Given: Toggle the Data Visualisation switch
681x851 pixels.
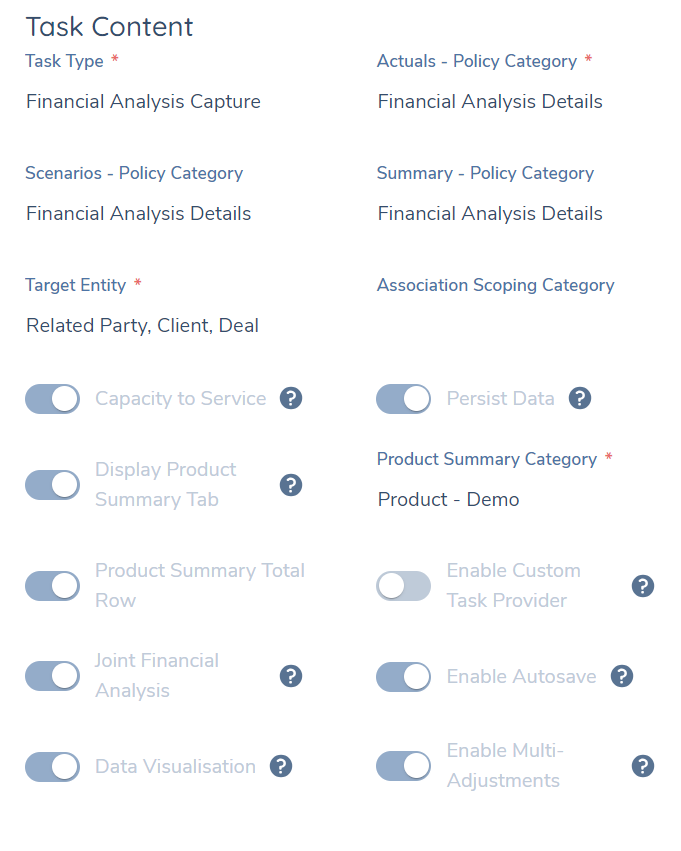Looking at the screenshot, I should pos(52,766).
